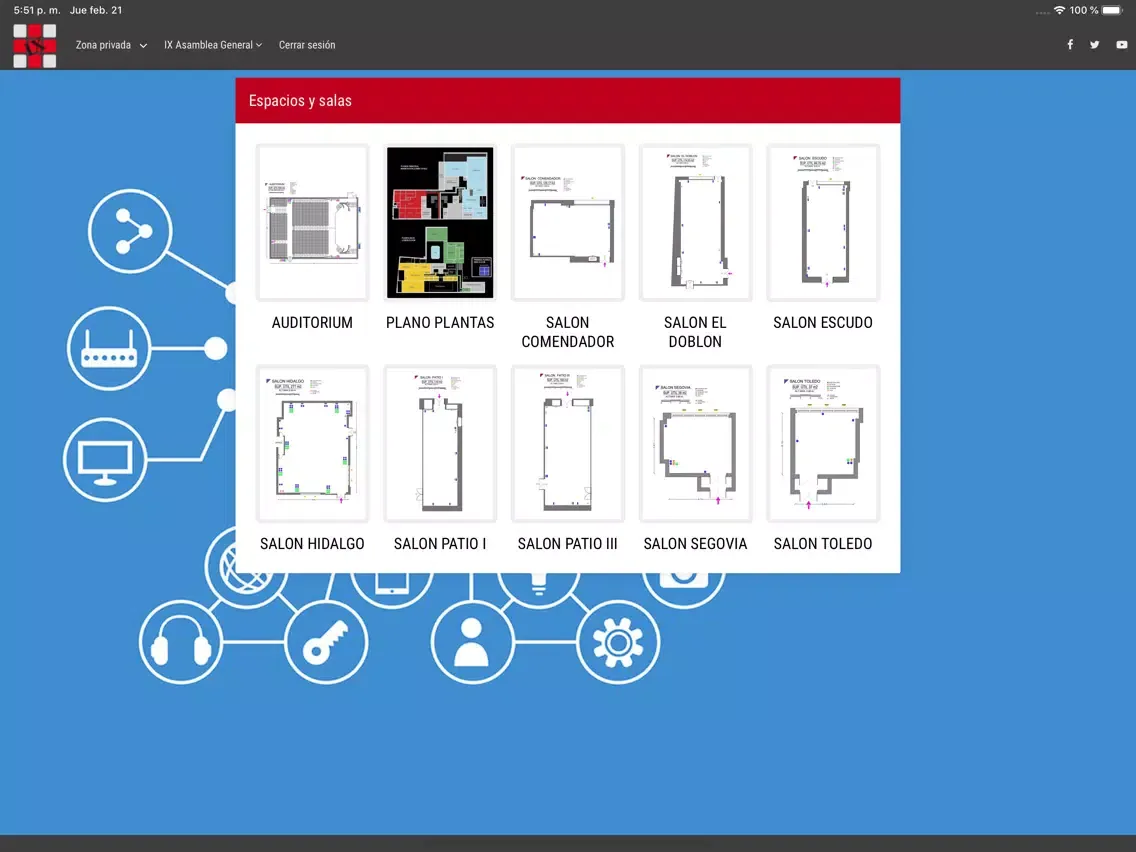Click the SALON PATIO III label text

pos(567,544)
